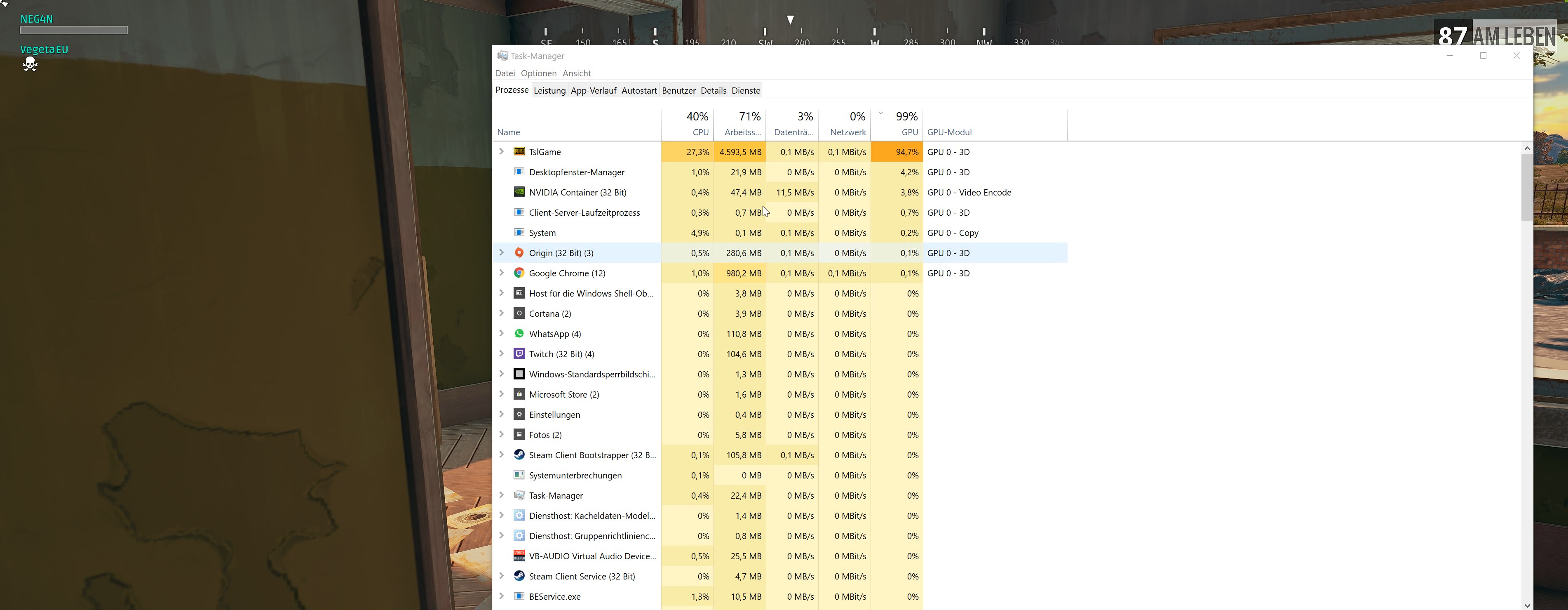The width and height of the screenshot is (1568, 610).
Task: Click the WhatsApp process icon
Action: [x=519, y=334]
